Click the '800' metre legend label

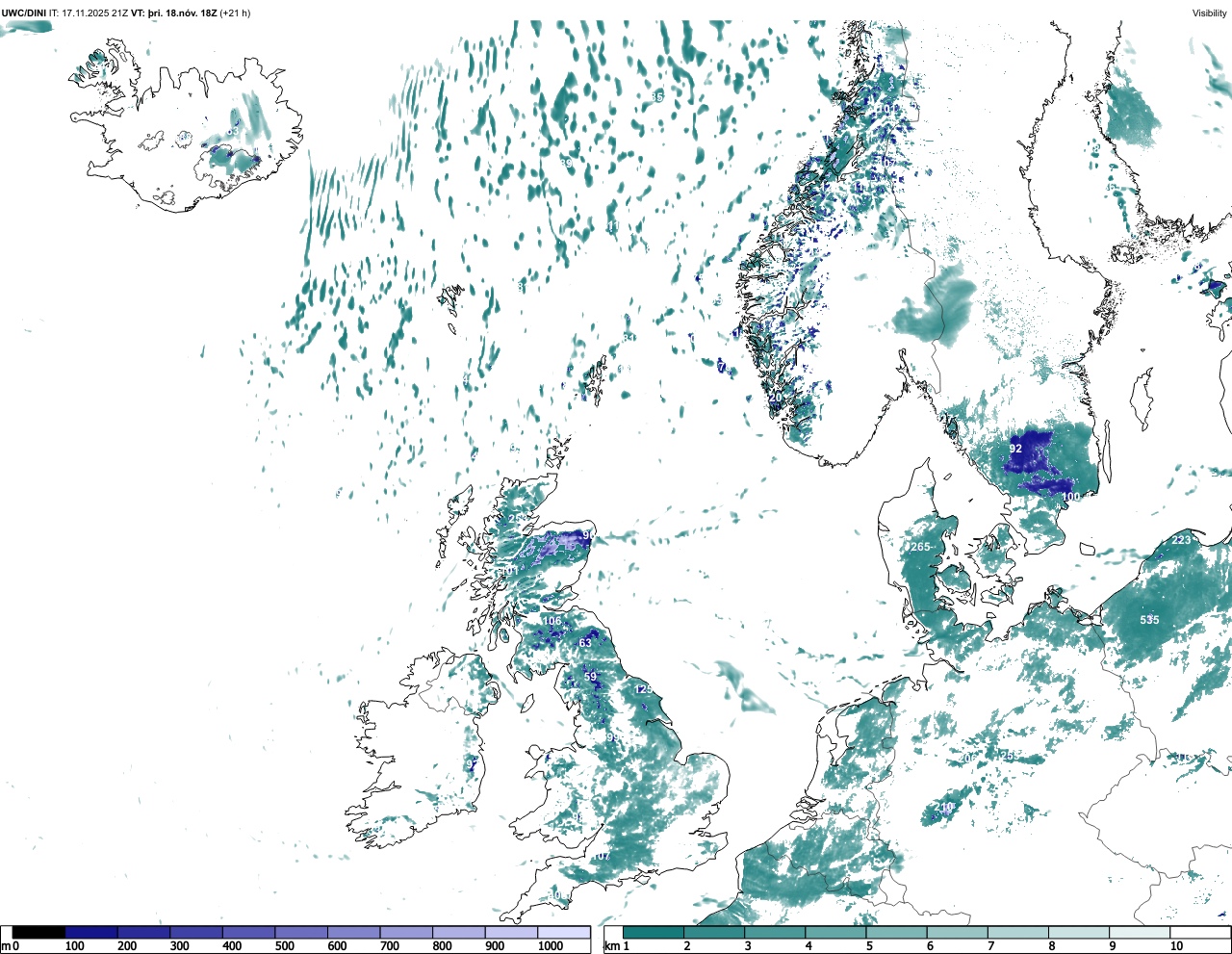pyautogui.click(x=442, y=946)
